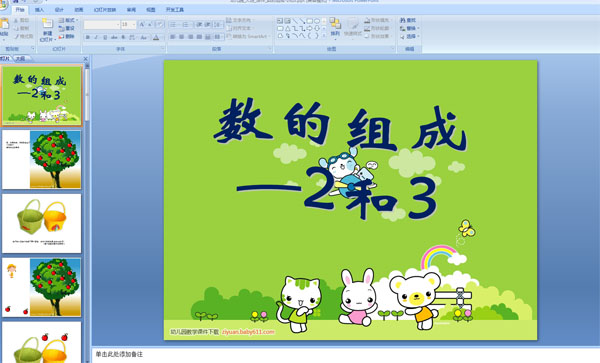Select the second slide thumbnail with apple tree
Viewport: 600px width, 363px height.
click(x=42, y=160)
